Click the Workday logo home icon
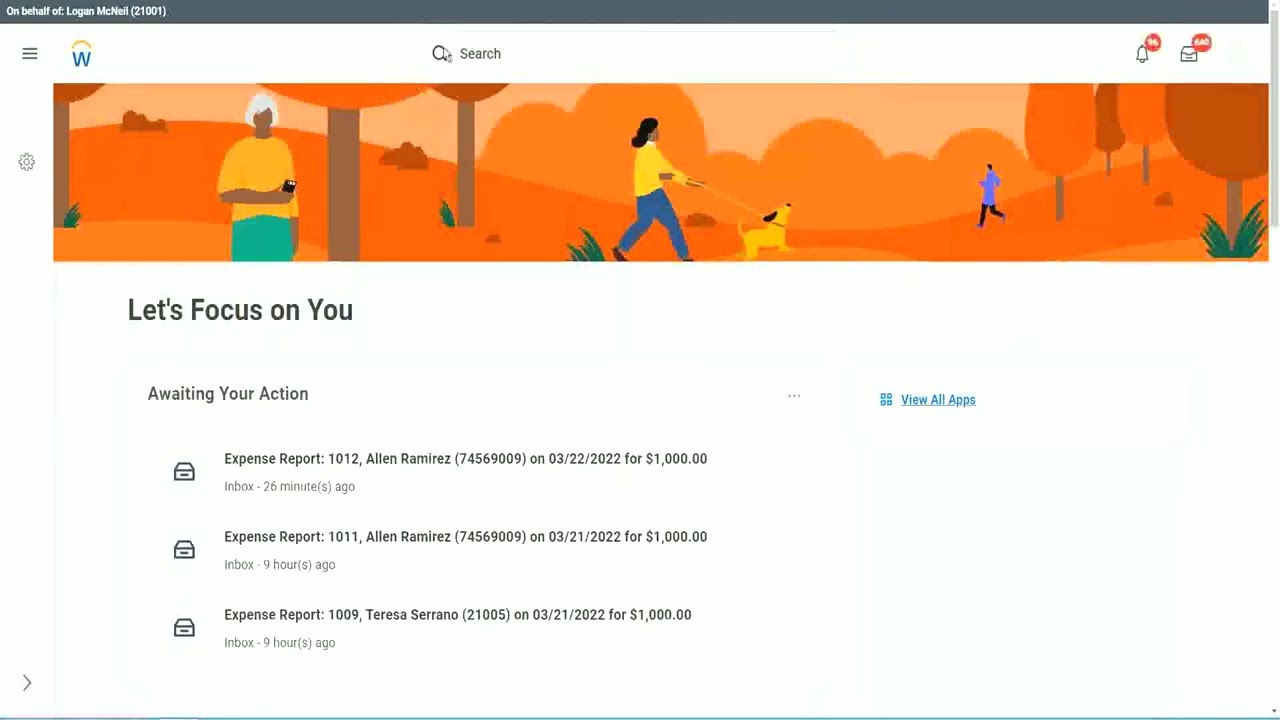The width and height of the screenshot is (1280, 720). pyautogui.click(x=82, y=54)
